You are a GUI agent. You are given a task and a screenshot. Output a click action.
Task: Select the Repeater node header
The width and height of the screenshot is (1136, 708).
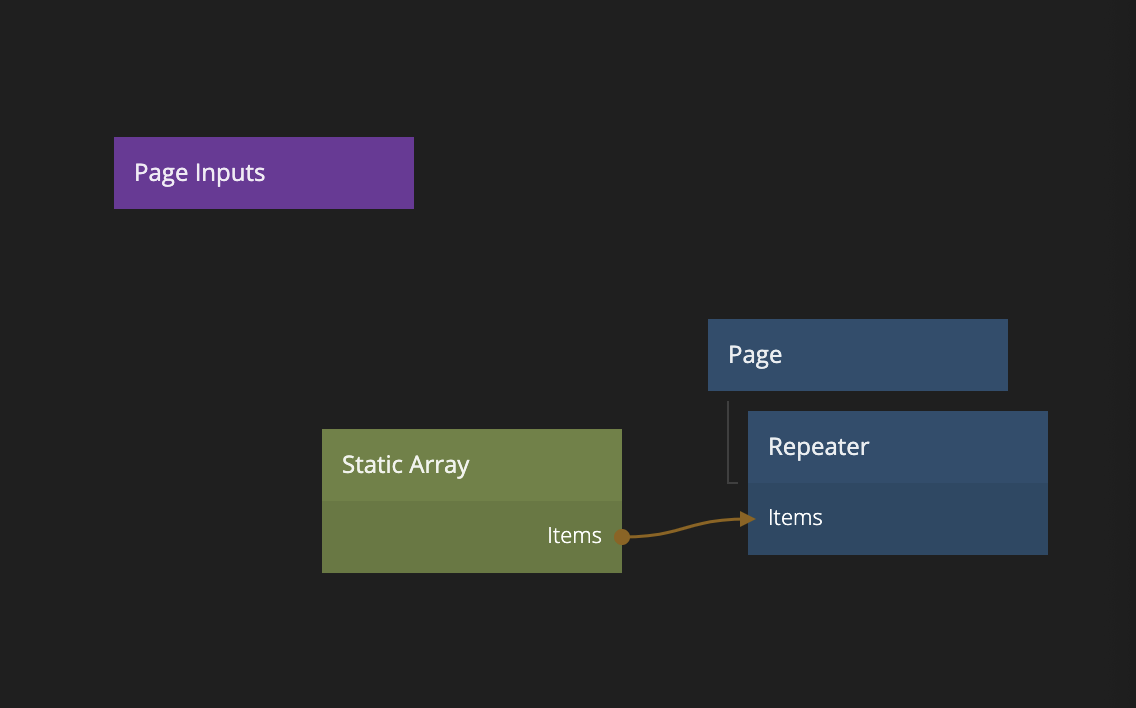point(897,447)
